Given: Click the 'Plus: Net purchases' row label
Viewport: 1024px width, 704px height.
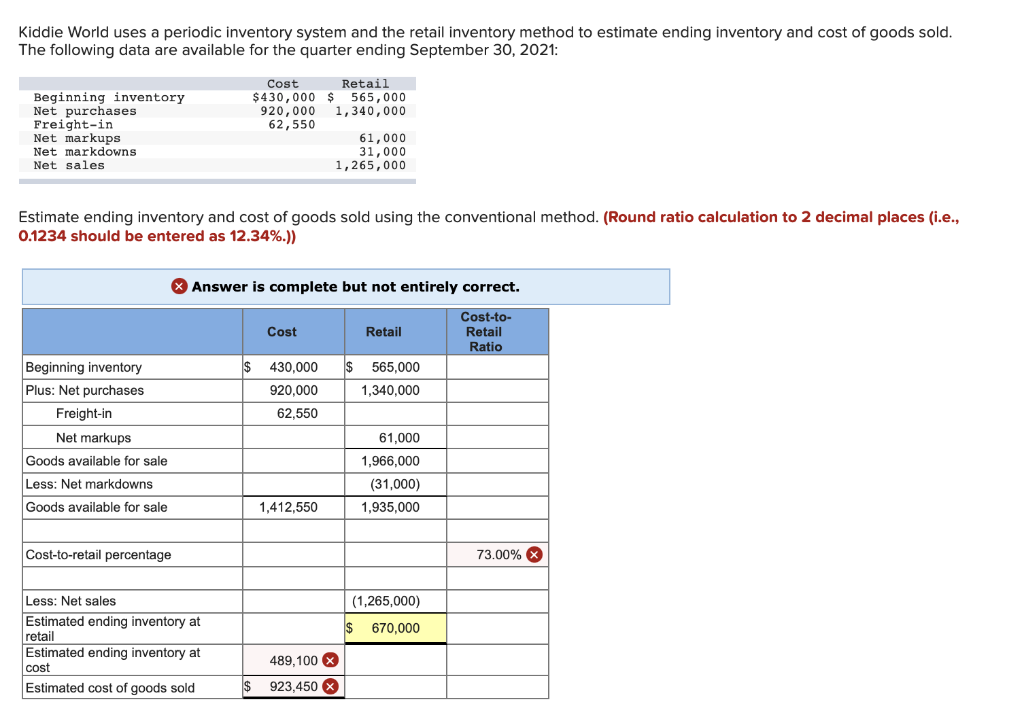Looking at the screenshot, I should (85, 391).
